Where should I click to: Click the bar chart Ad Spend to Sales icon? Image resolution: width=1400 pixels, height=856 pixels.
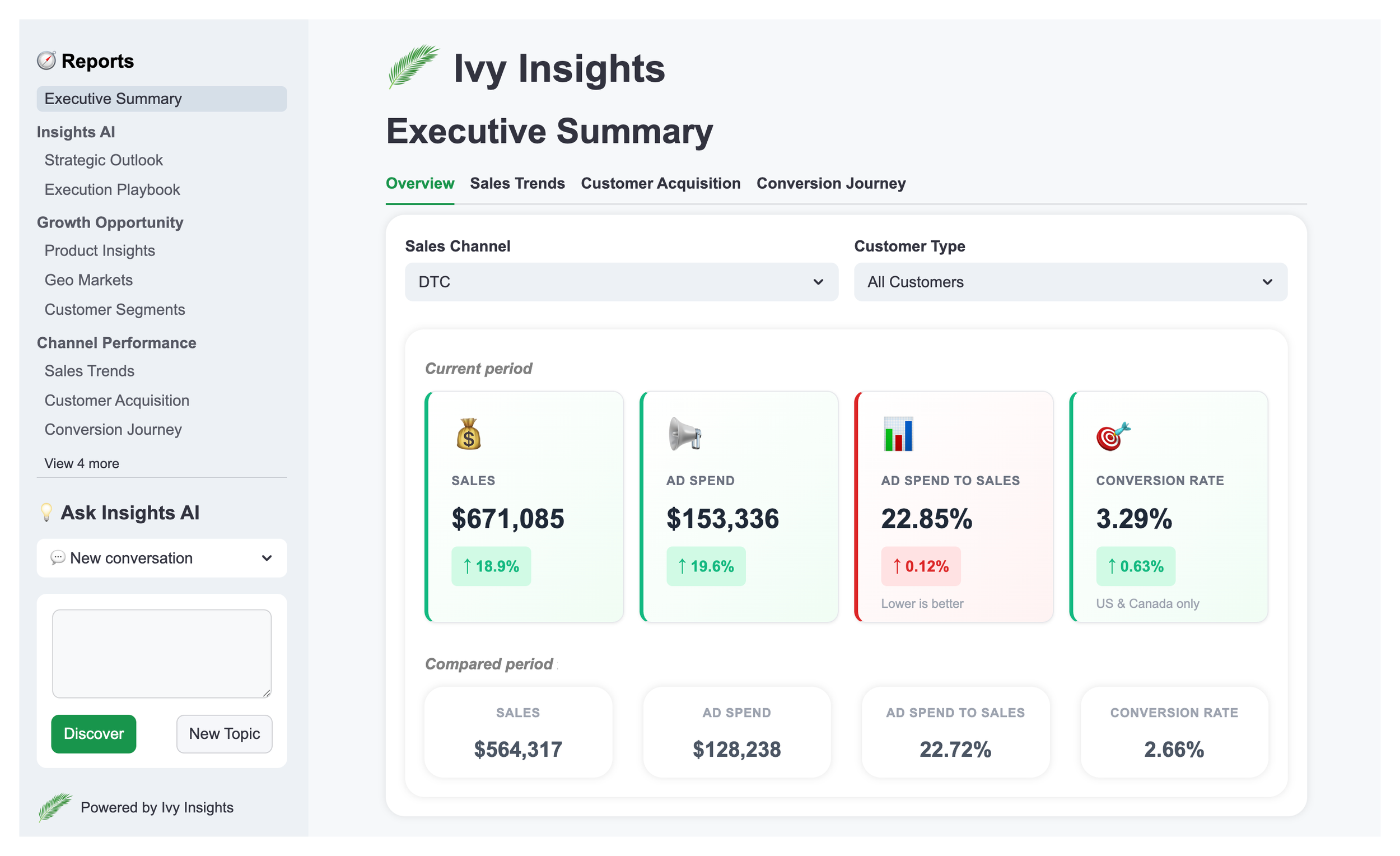(x=898, y=434)
